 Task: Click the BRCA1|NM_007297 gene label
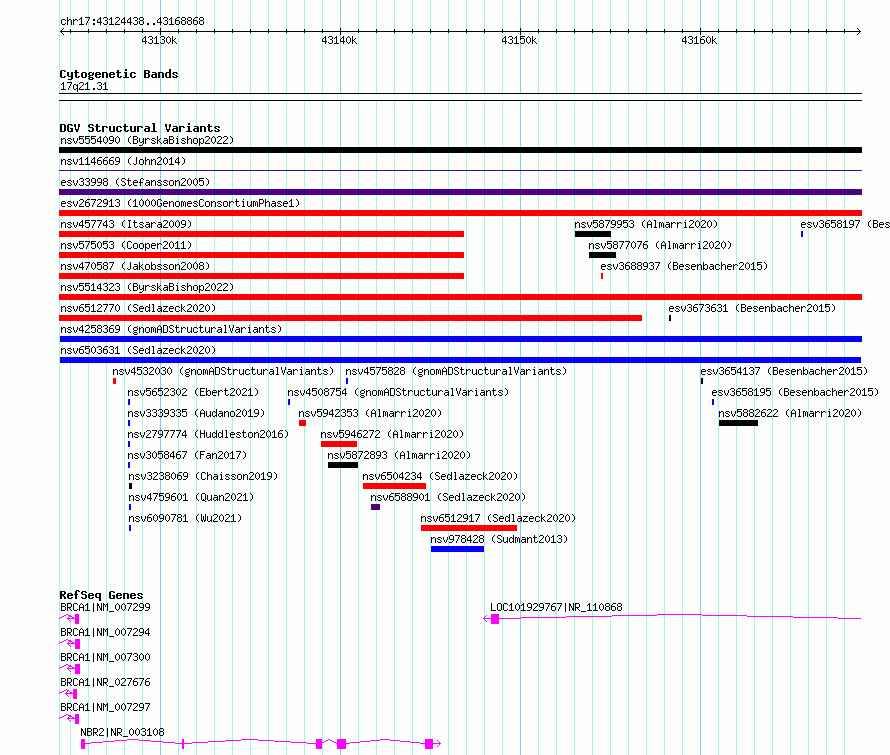pos(106,707)
